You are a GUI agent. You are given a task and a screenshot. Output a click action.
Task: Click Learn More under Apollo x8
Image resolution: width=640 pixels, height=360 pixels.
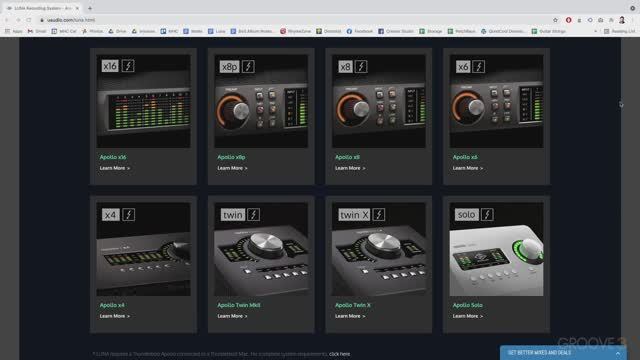pos(350,168)
